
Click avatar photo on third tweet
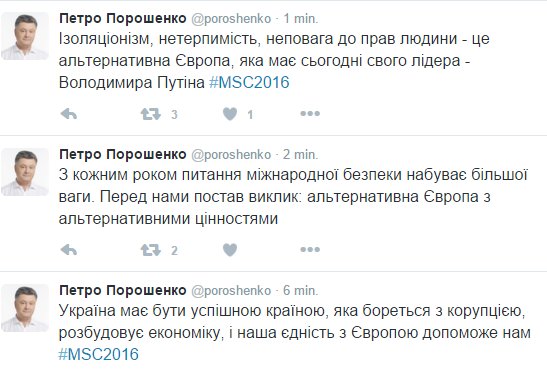[x=25, y=308]
